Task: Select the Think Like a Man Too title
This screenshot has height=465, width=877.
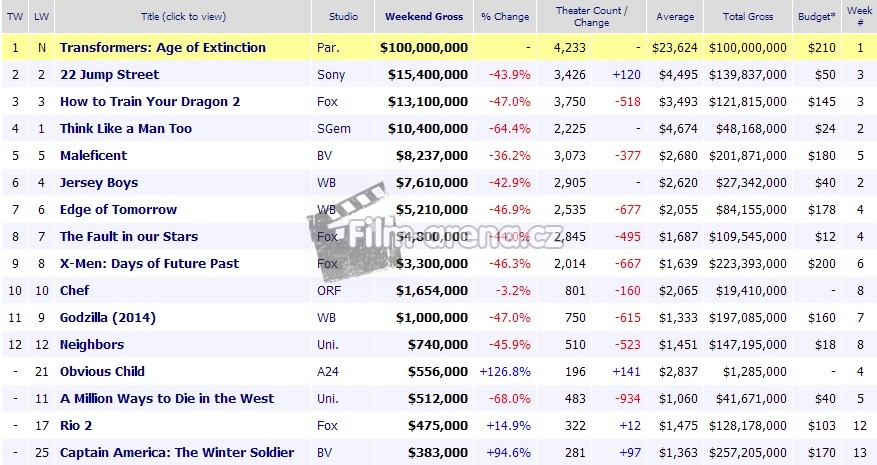Action: coord(125,128)
